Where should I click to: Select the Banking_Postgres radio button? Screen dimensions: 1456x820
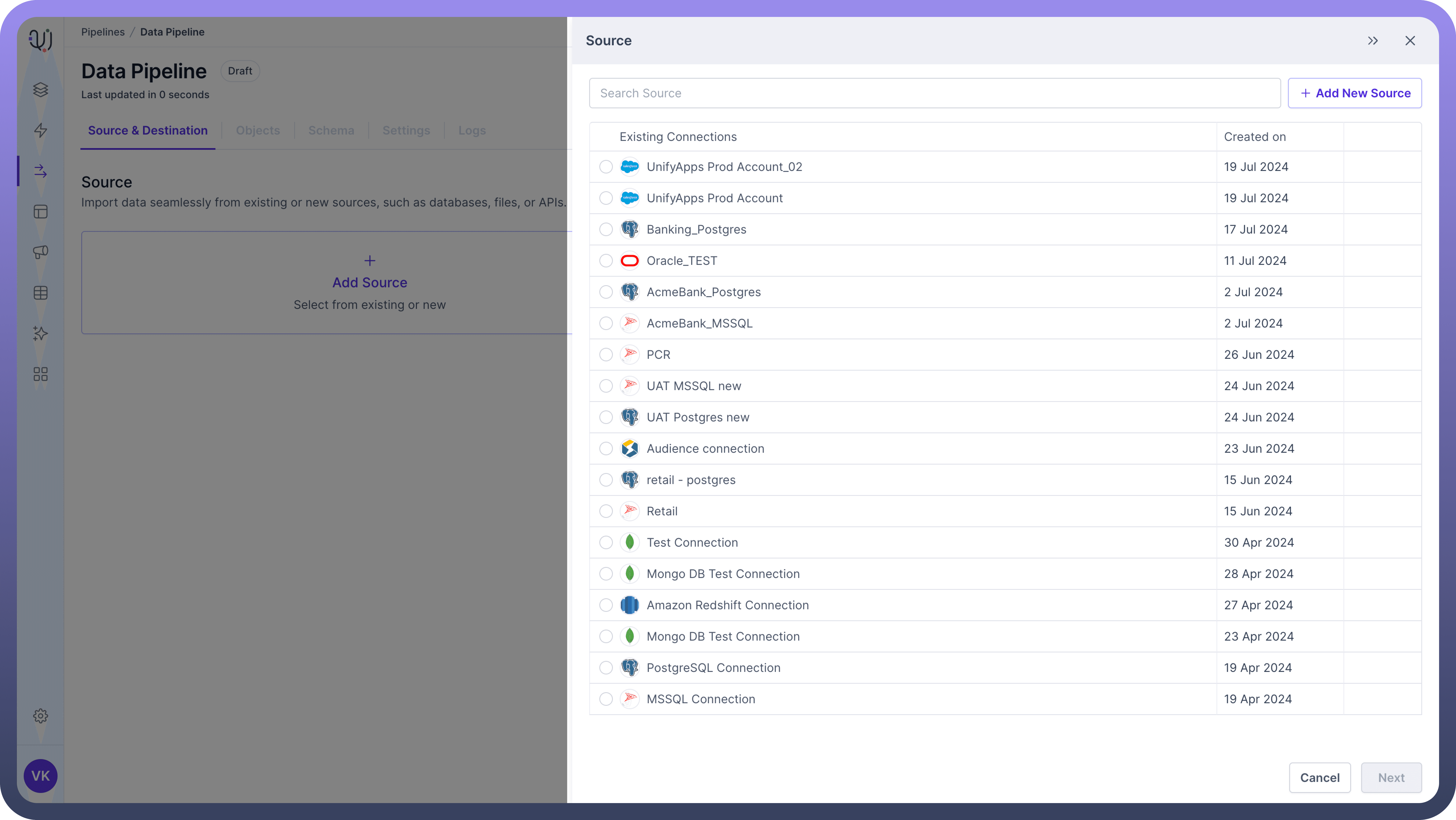[x=606, y=230]
